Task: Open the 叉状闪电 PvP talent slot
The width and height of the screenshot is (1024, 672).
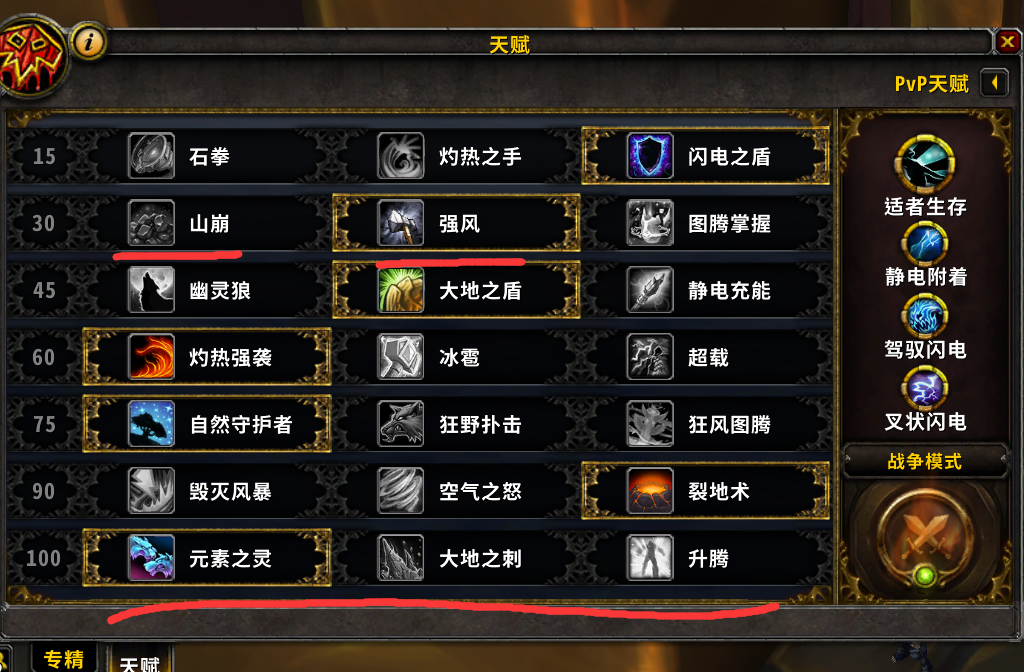Action: pos(925,389)
